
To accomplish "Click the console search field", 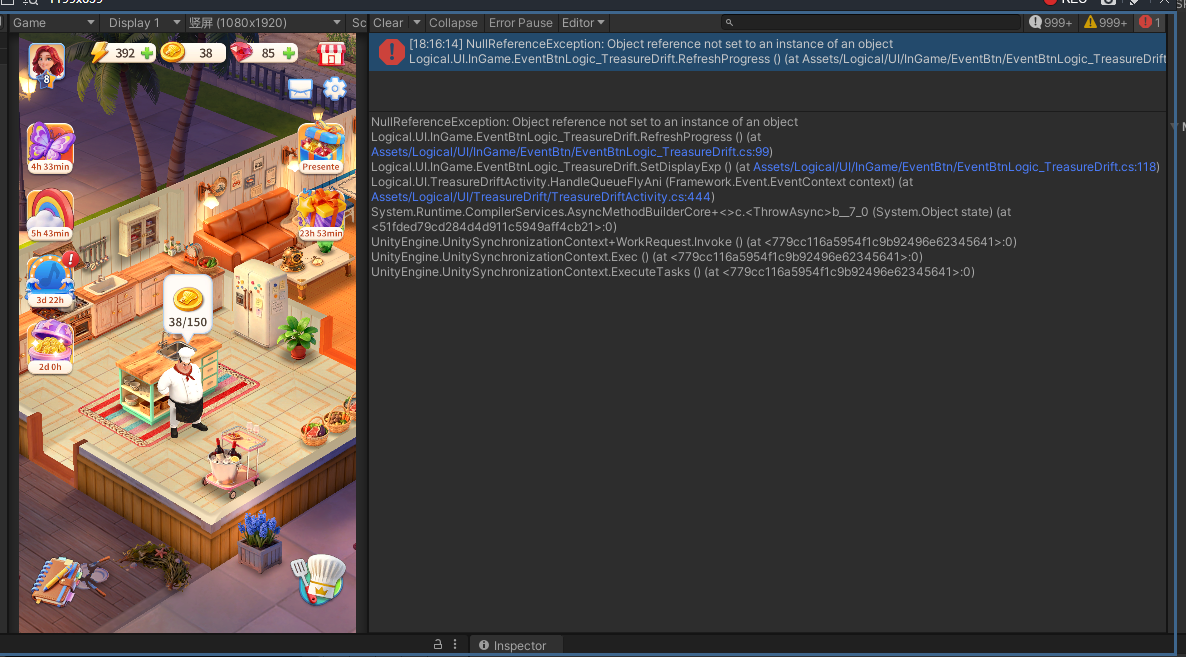I will click(x=870, y=22).
